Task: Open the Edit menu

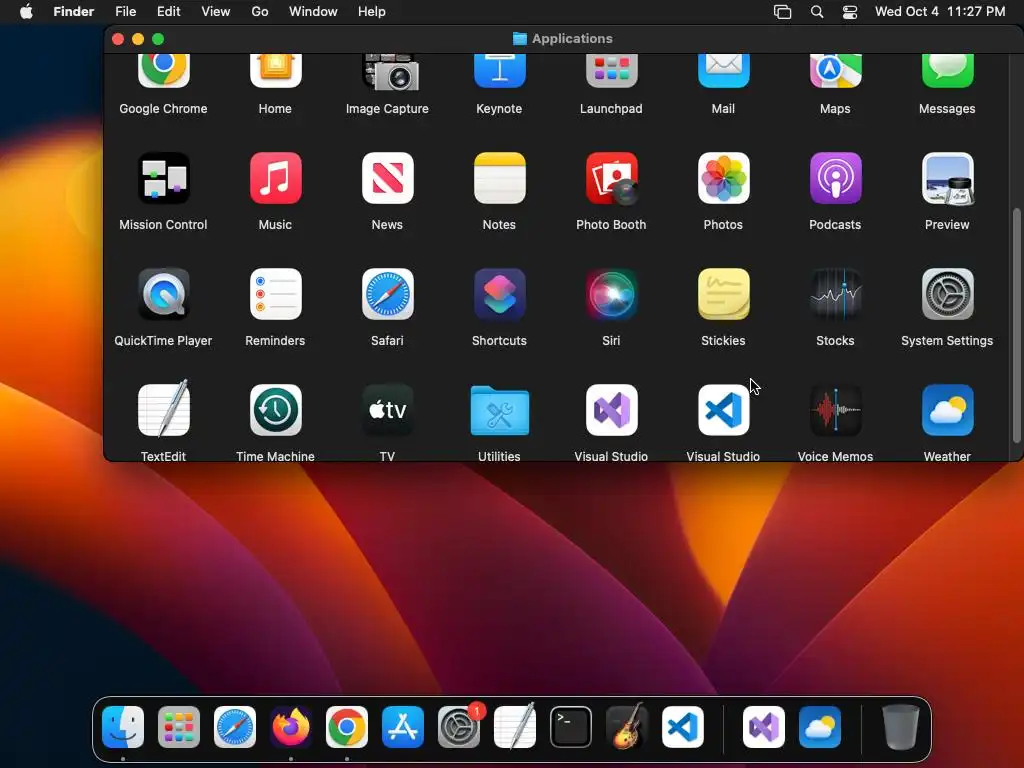Action: pyautogui.click(x=168, y=11)
